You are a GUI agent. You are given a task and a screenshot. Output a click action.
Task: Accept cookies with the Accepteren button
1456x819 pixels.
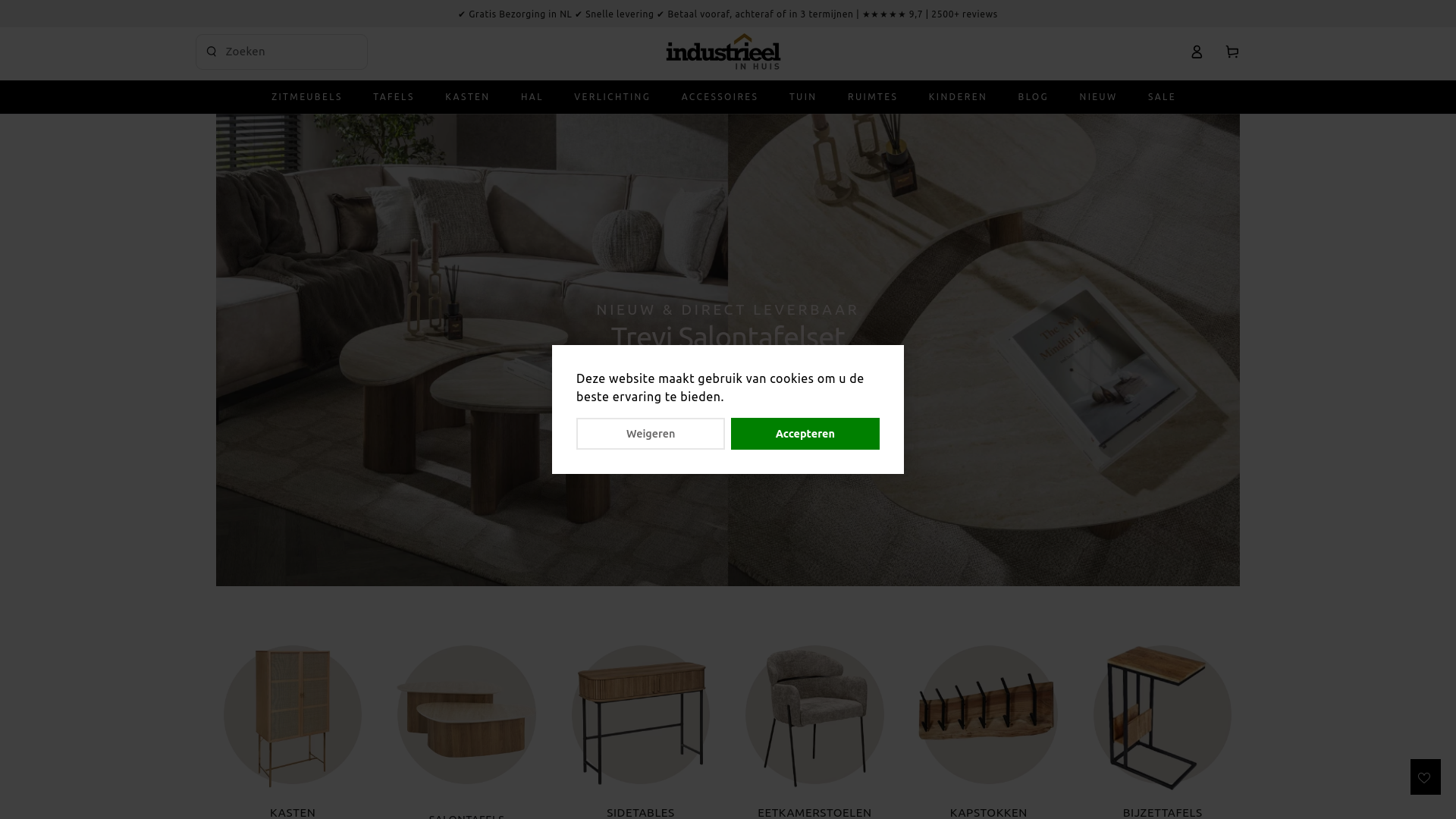(x=805, y=434)
